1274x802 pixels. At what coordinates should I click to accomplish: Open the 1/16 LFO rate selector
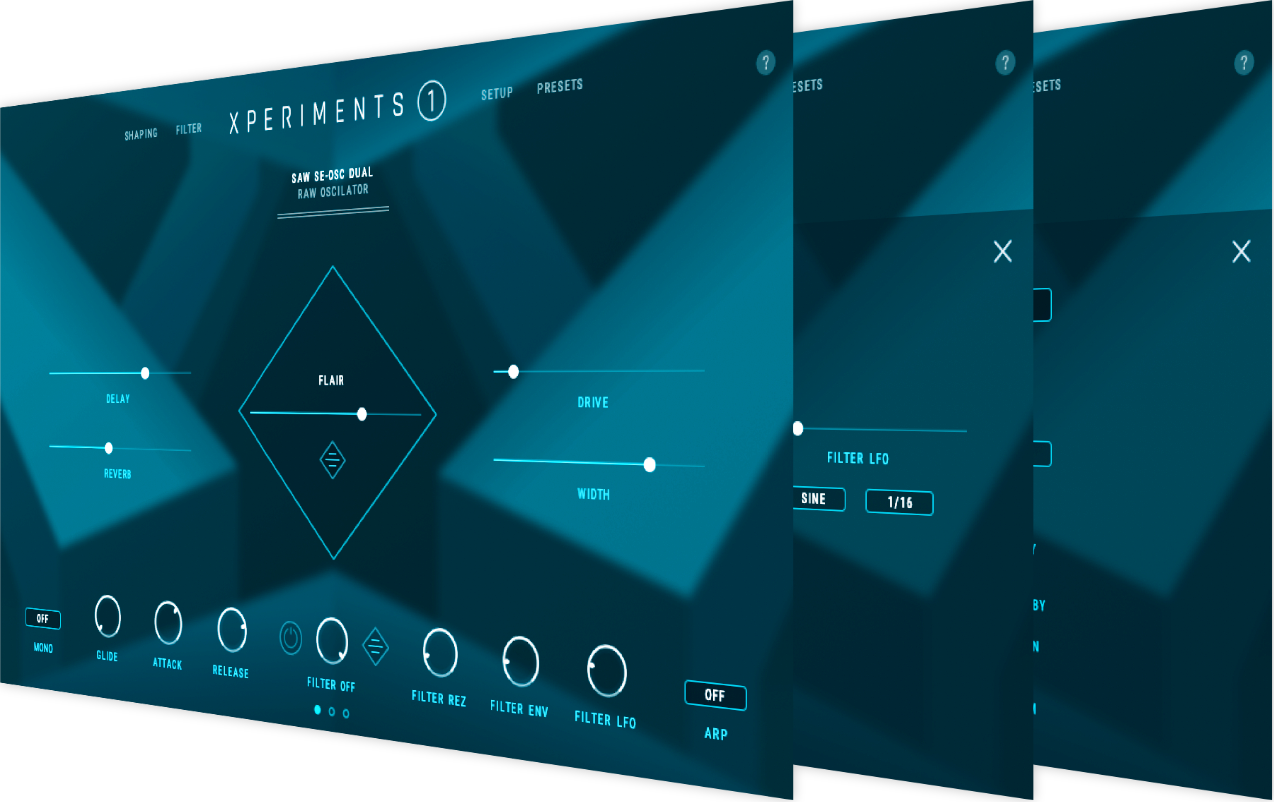900,502
